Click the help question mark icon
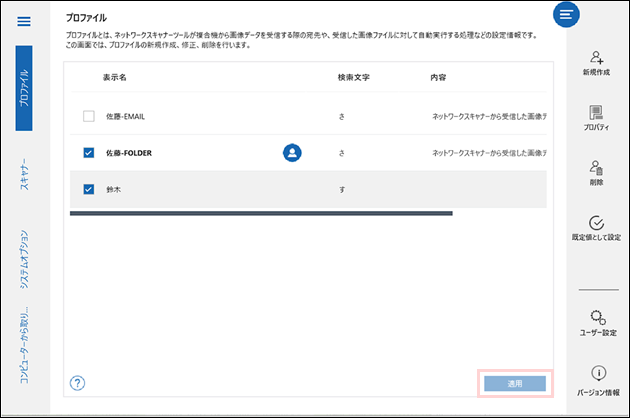 coord(77,383)
